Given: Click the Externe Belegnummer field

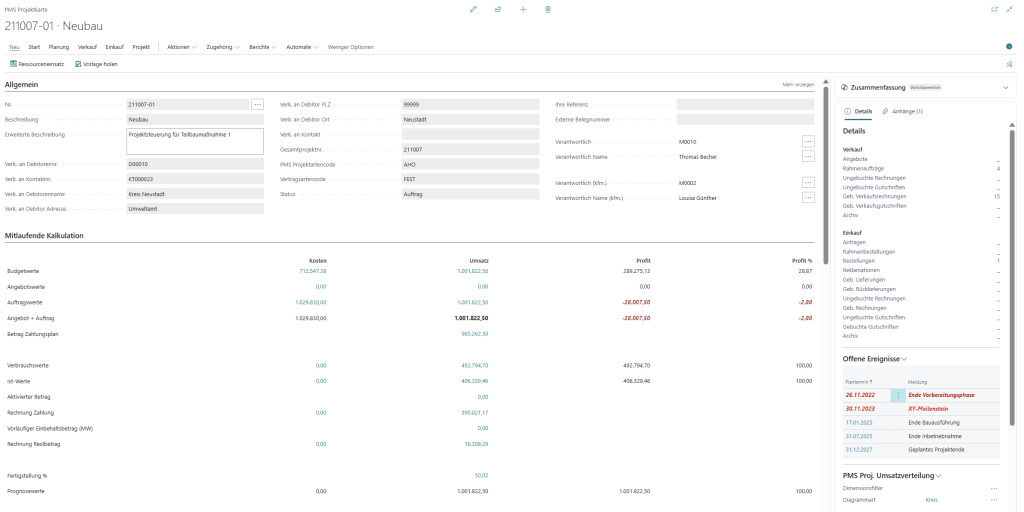Looking at the screenshot, I should pos(745,120).
